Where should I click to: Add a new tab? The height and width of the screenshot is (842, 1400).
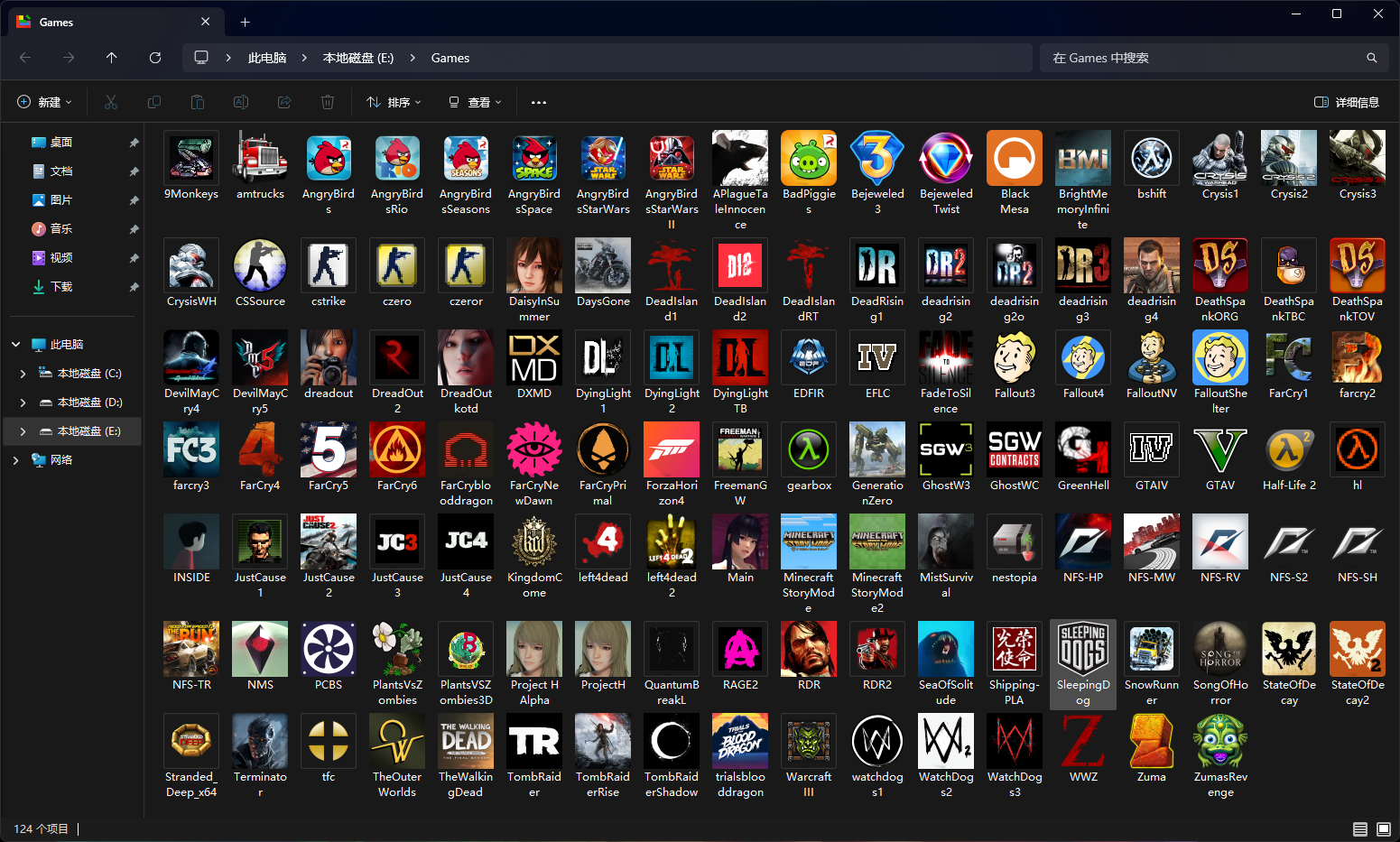245,22
